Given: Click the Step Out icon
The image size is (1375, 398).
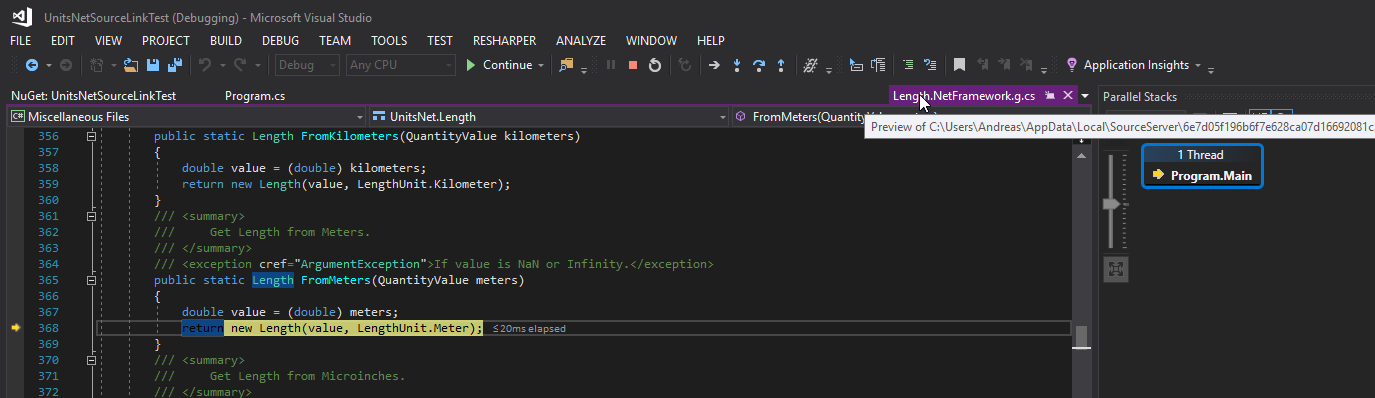Looking at the screenshot, I should tap(780, 65).
